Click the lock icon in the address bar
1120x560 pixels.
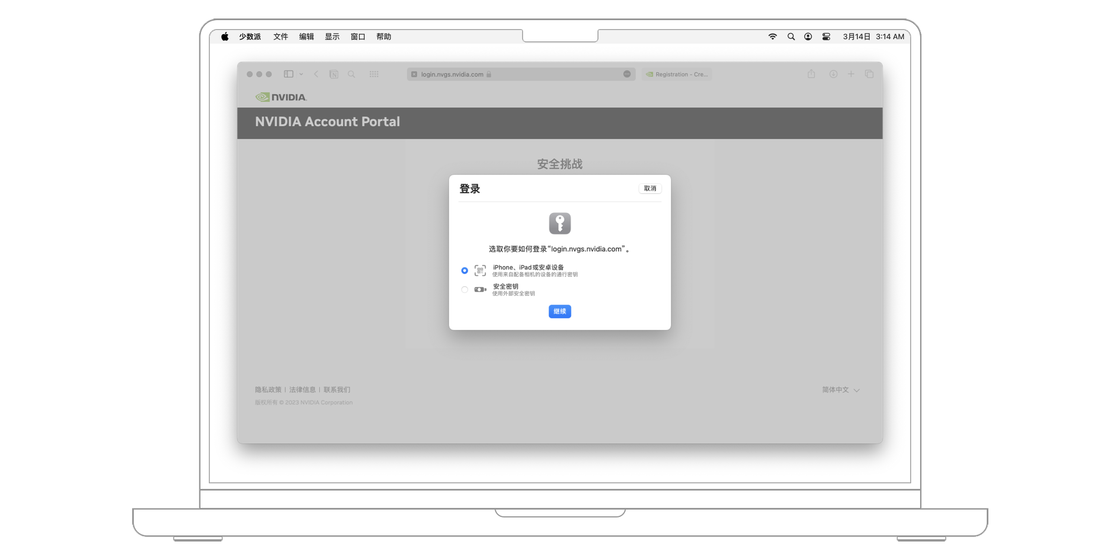tap(489, 74)
